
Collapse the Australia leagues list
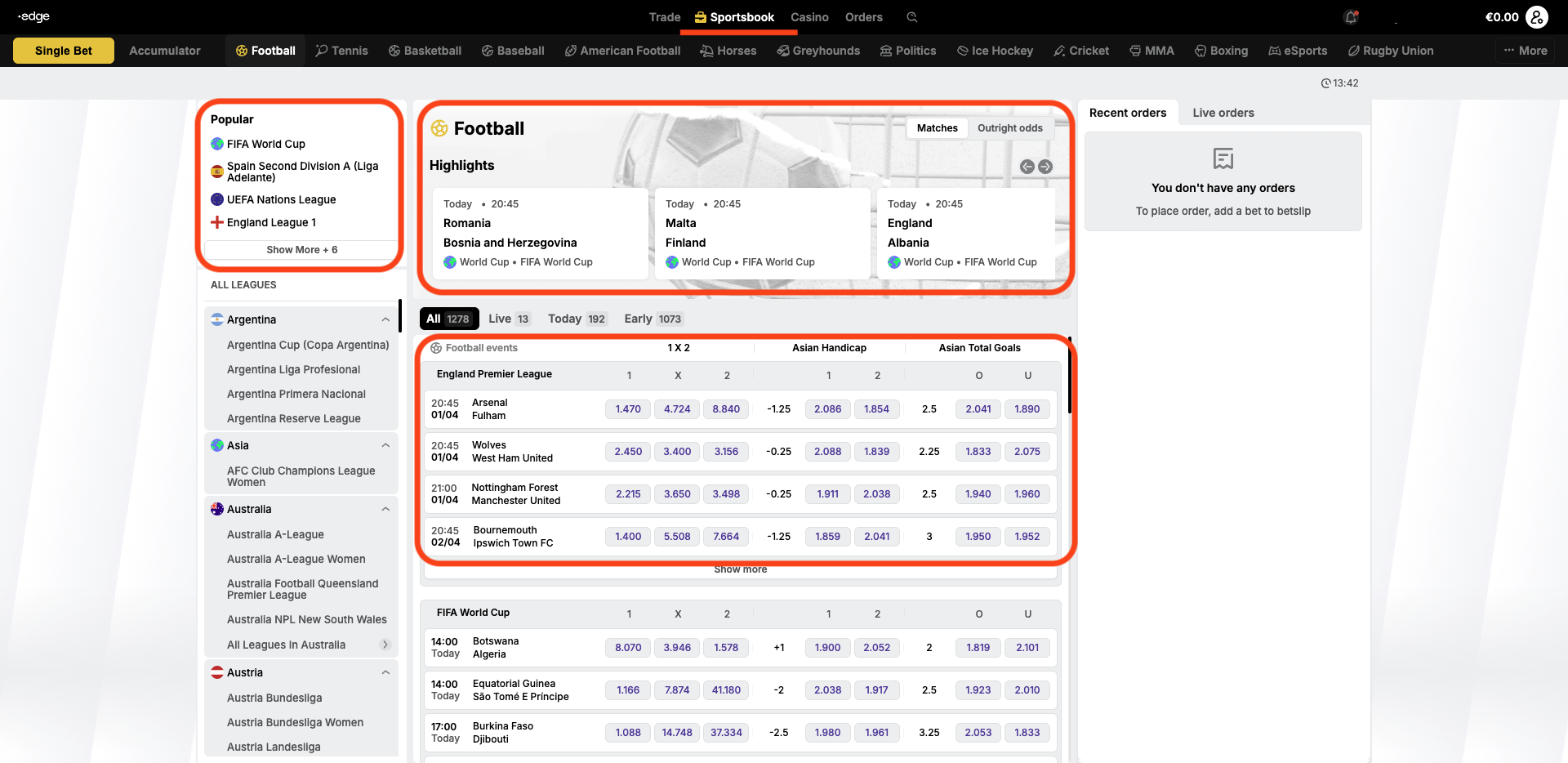click(385, 509)
